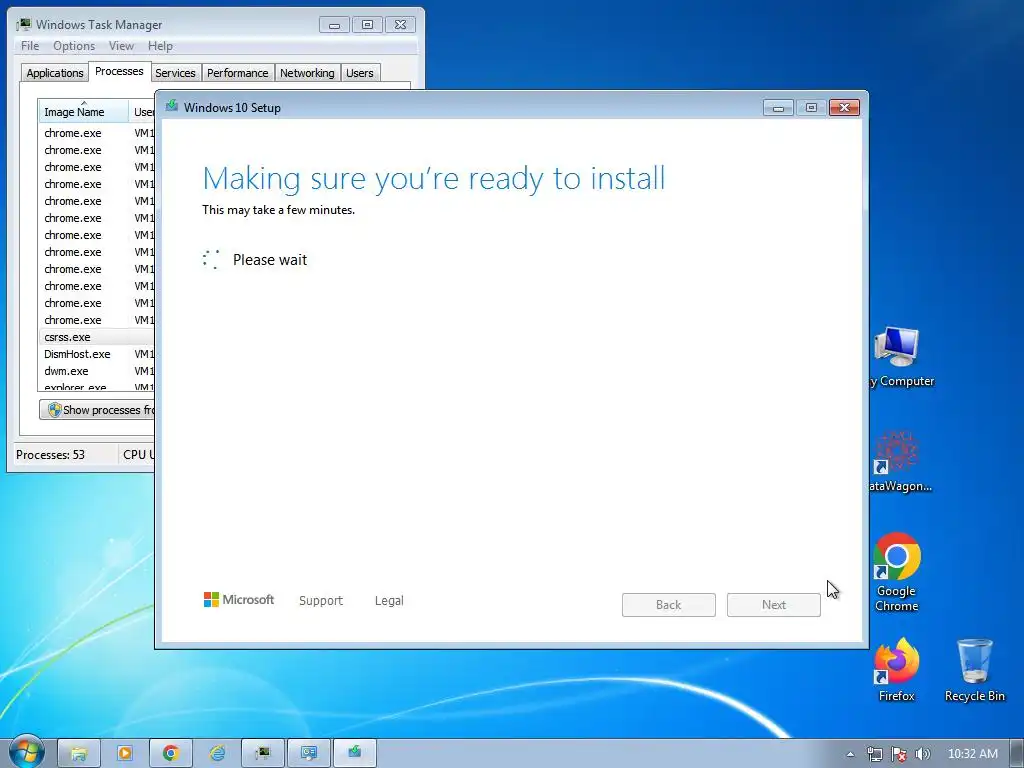This screenshot has width=1024, height=768.
Task: Minimize the Task Manager window
Action: click(x=334, y=25)
